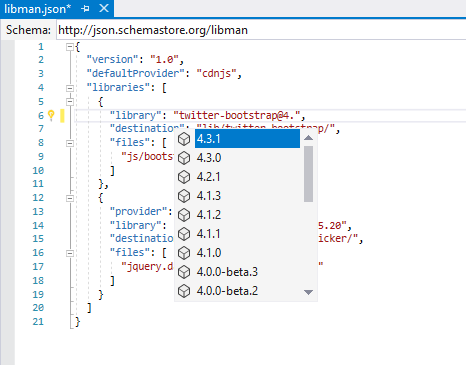466x365 pixels.
Task: Click the "library" key on line 14
Action: click(x=135, y=225)
